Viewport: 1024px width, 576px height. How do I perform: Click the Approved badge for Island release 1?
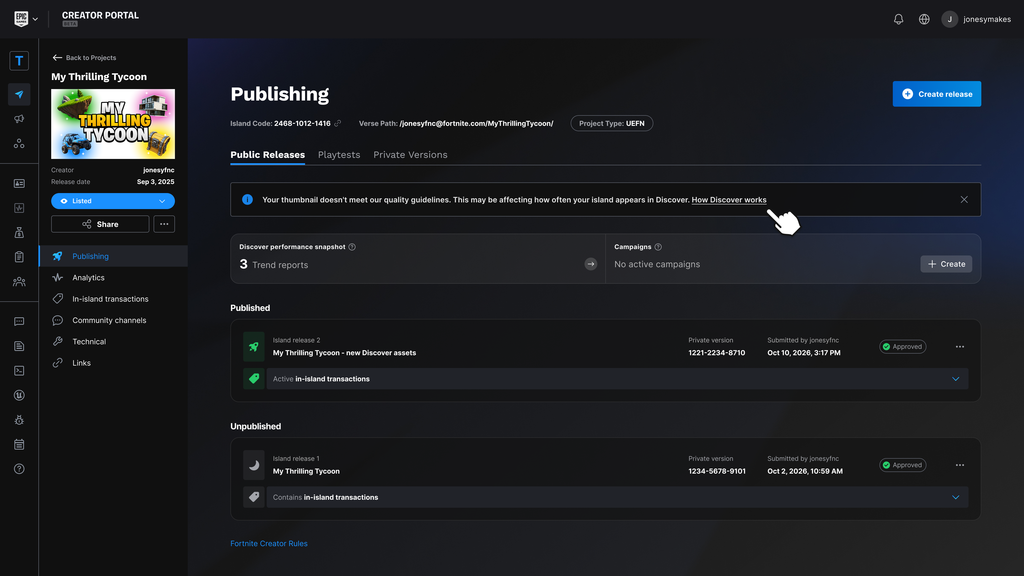pyautogui.click(x=903, y=465)
